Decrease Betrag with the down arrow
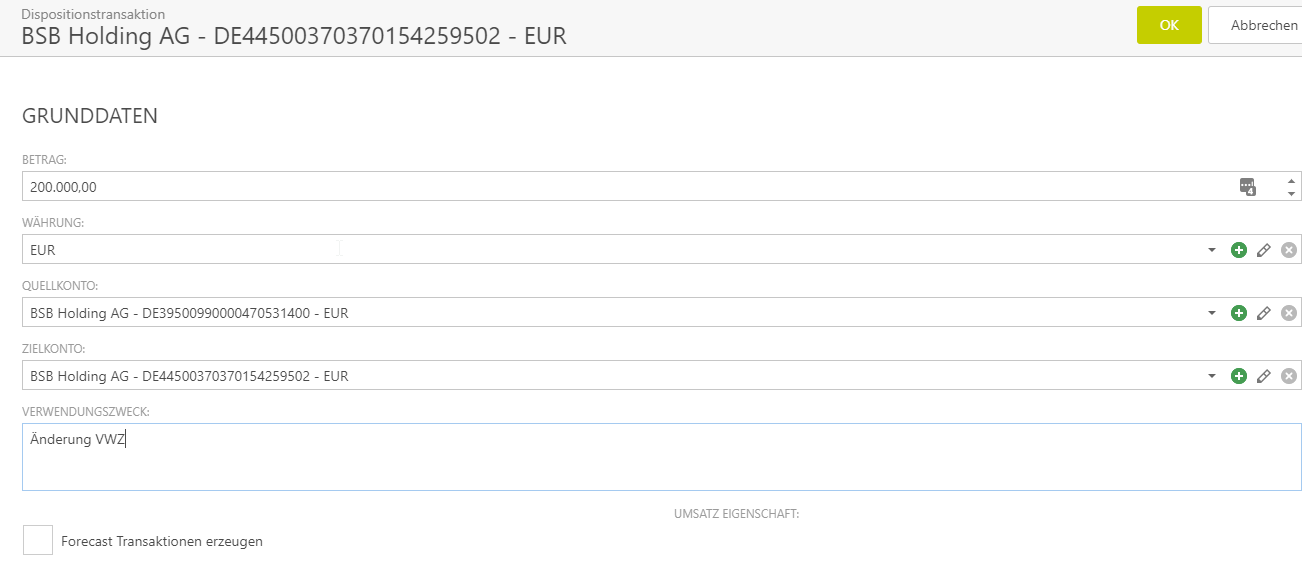1302x567 pixels. [x=1291, y=193]
